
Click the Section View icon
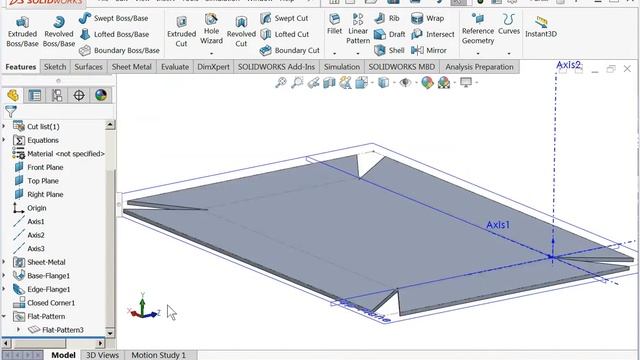coord(329,83)
